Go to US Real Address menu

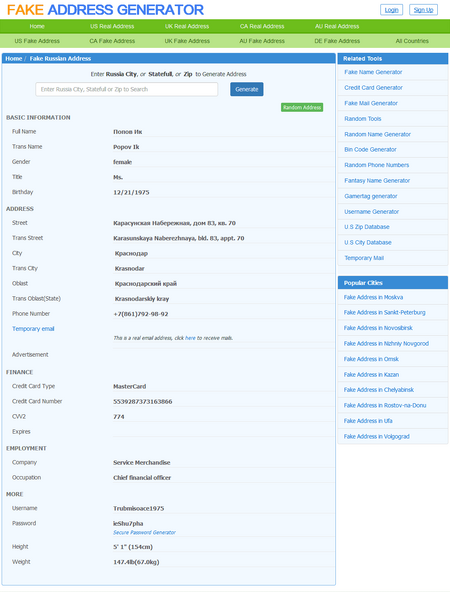coord(112,26)
